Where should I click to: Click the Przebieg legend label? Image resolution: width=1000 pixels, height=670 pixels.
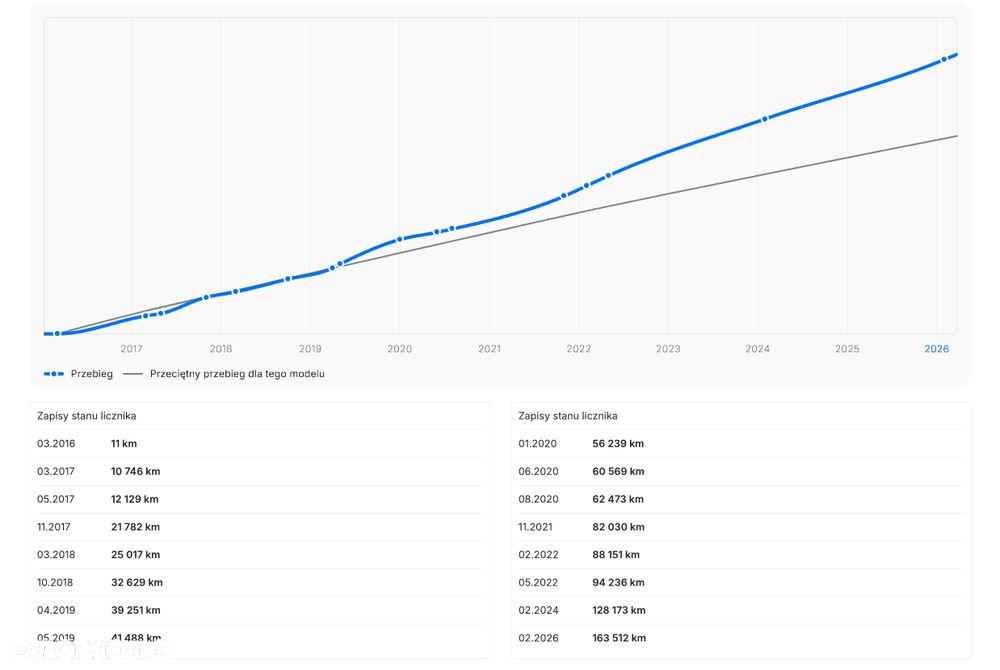tap(92, 374)
